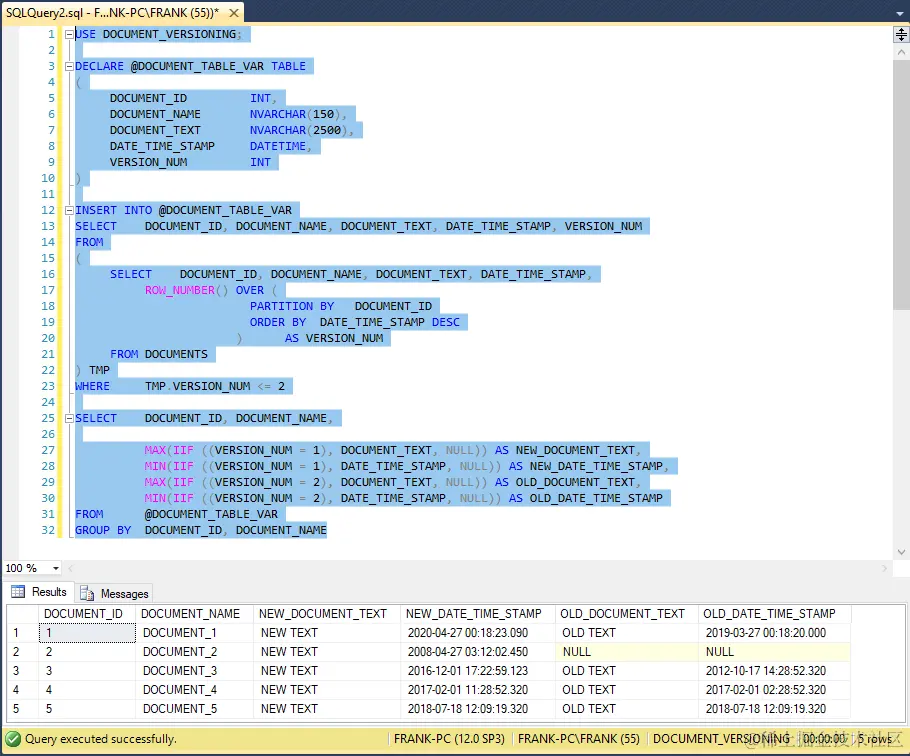Click the horizontal scrollbar left arrow
This screenshot has width=910, height=756.
pos(70,568)
